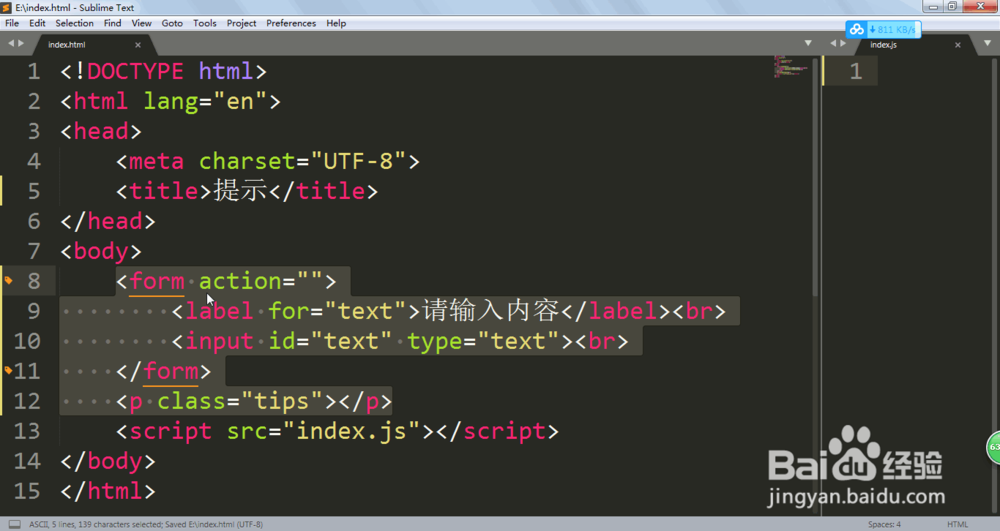Screen dimensions: 1000x531
Task: Click the vertical scrollbar of index.html
Action: coord(815,177)
